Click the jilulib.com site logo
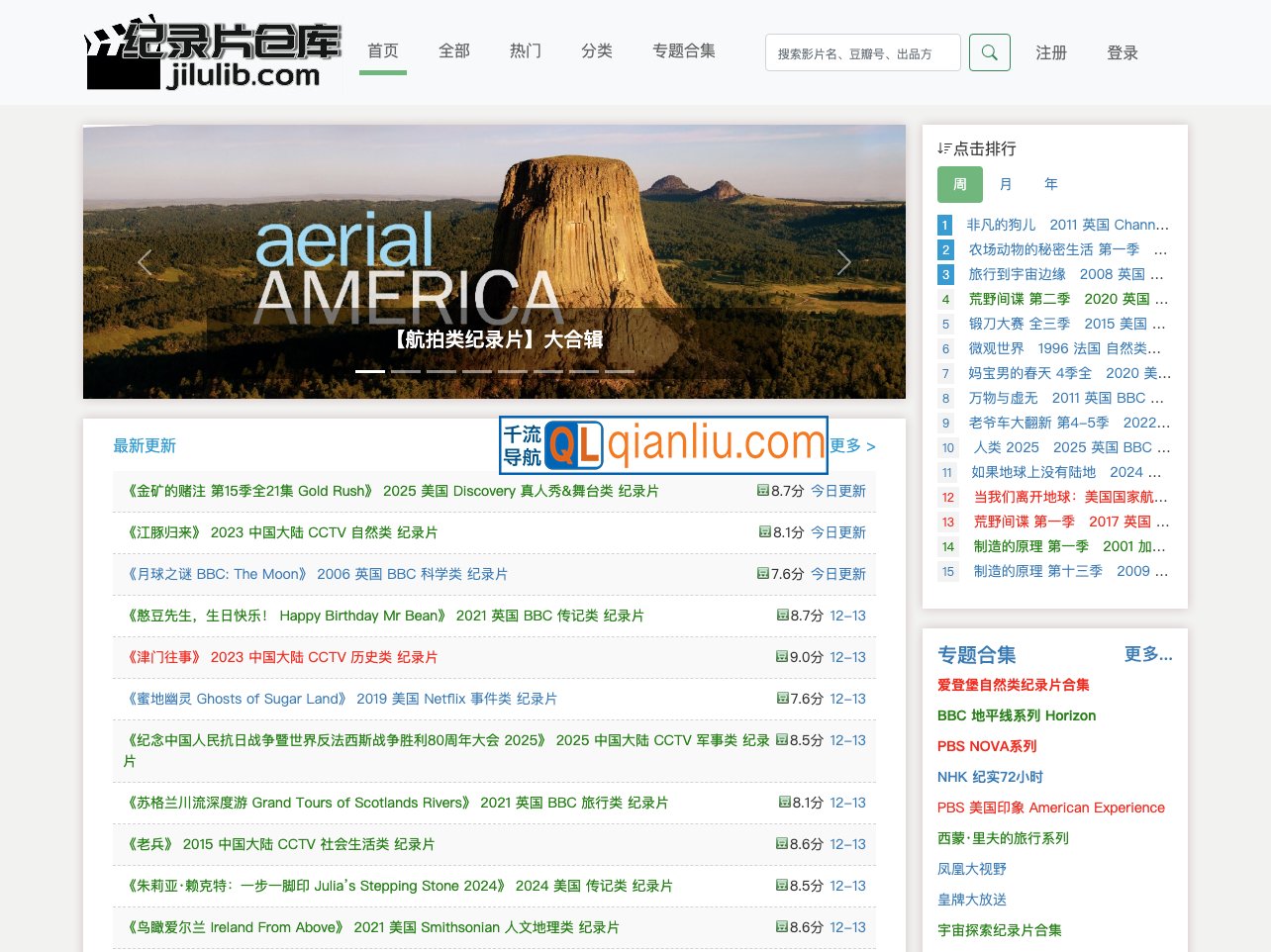The image size is (1271, 952). click(213, 53)
